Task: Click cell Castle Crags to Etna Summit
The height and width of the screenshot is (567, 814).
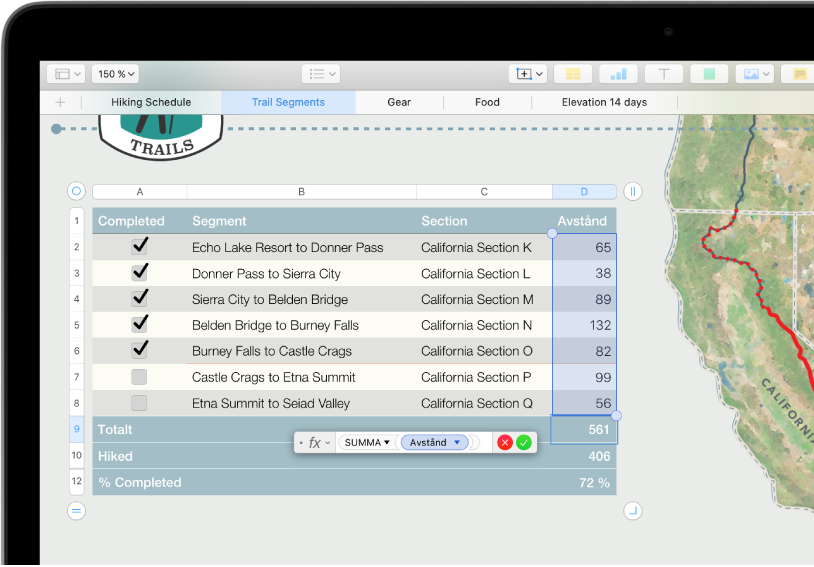Action: (302, 377)
